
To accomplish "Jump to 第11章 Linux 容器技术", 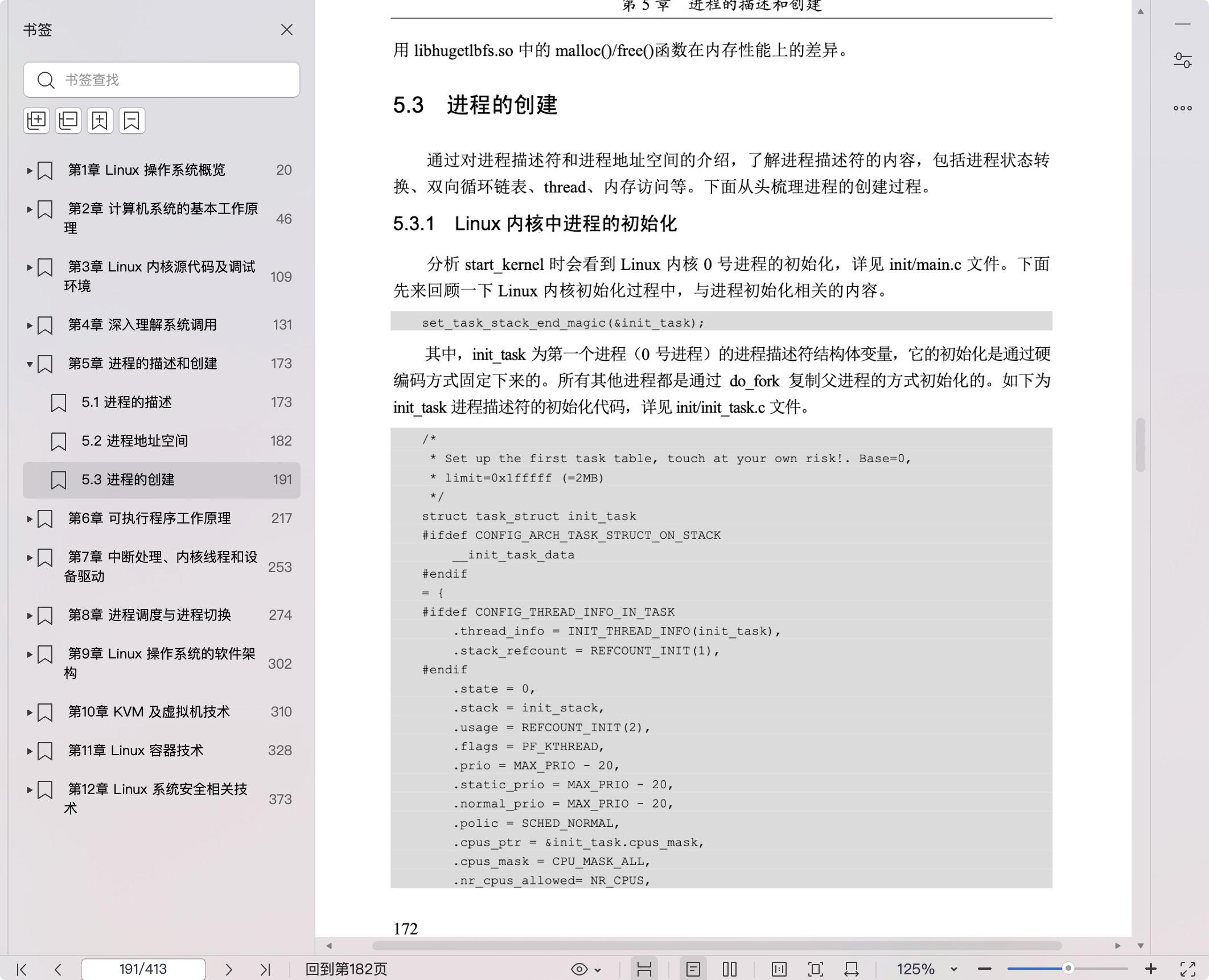I will 135,751.
